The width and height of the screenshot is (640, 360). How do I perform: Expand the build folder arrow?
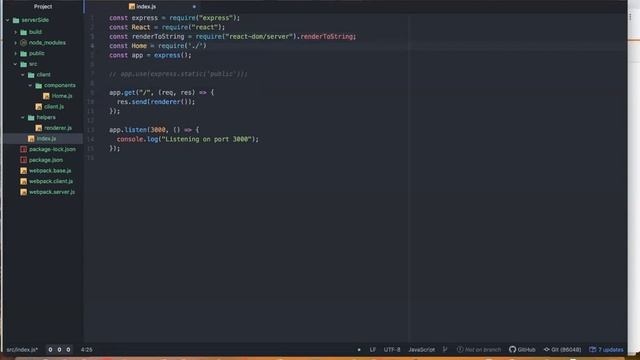pos(16,32)
